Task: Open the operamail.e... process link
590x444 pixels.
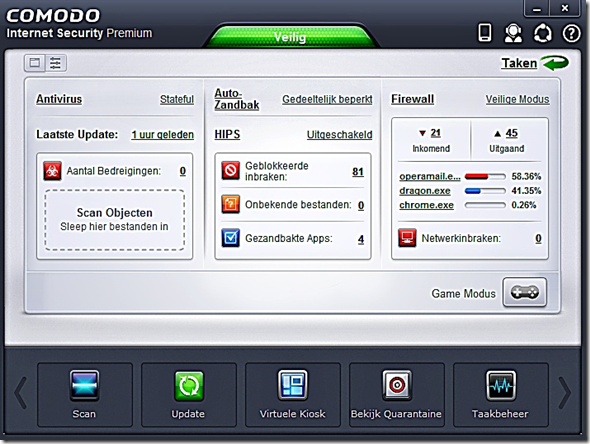Action: 430,176
